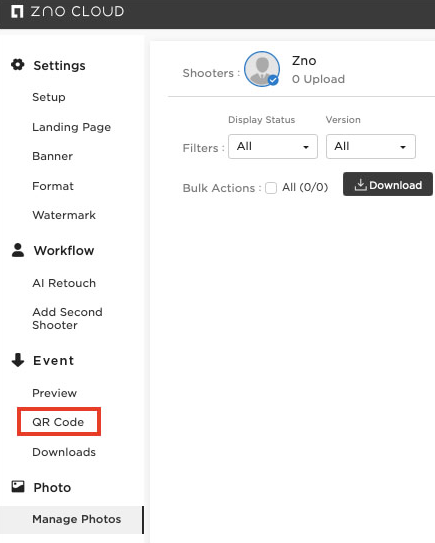Open the Landing Page settings

coord(71,127)
